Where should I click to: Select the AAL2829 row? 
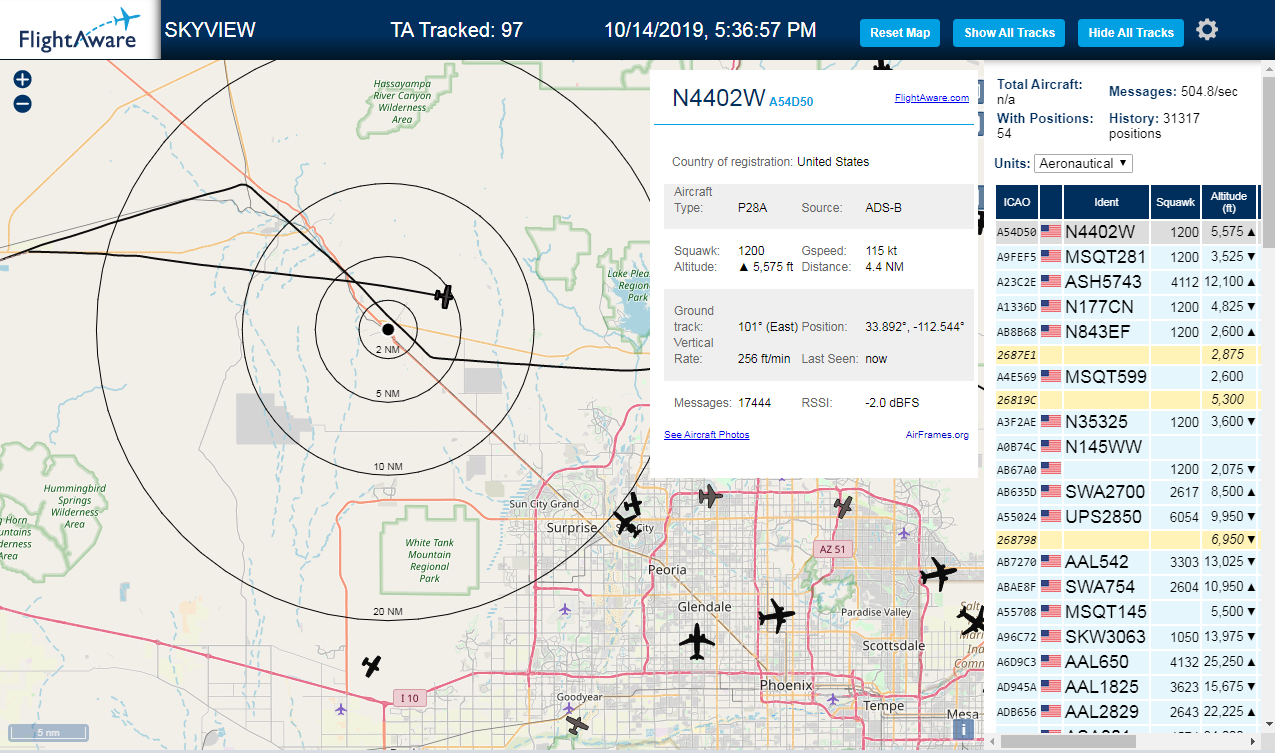tap(1127, 712)
